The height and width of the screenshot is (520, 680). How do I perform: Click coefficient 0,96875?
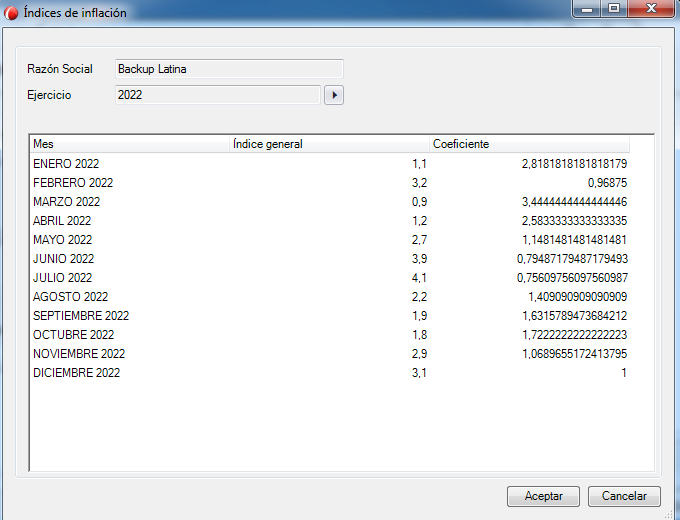point(607,183)
